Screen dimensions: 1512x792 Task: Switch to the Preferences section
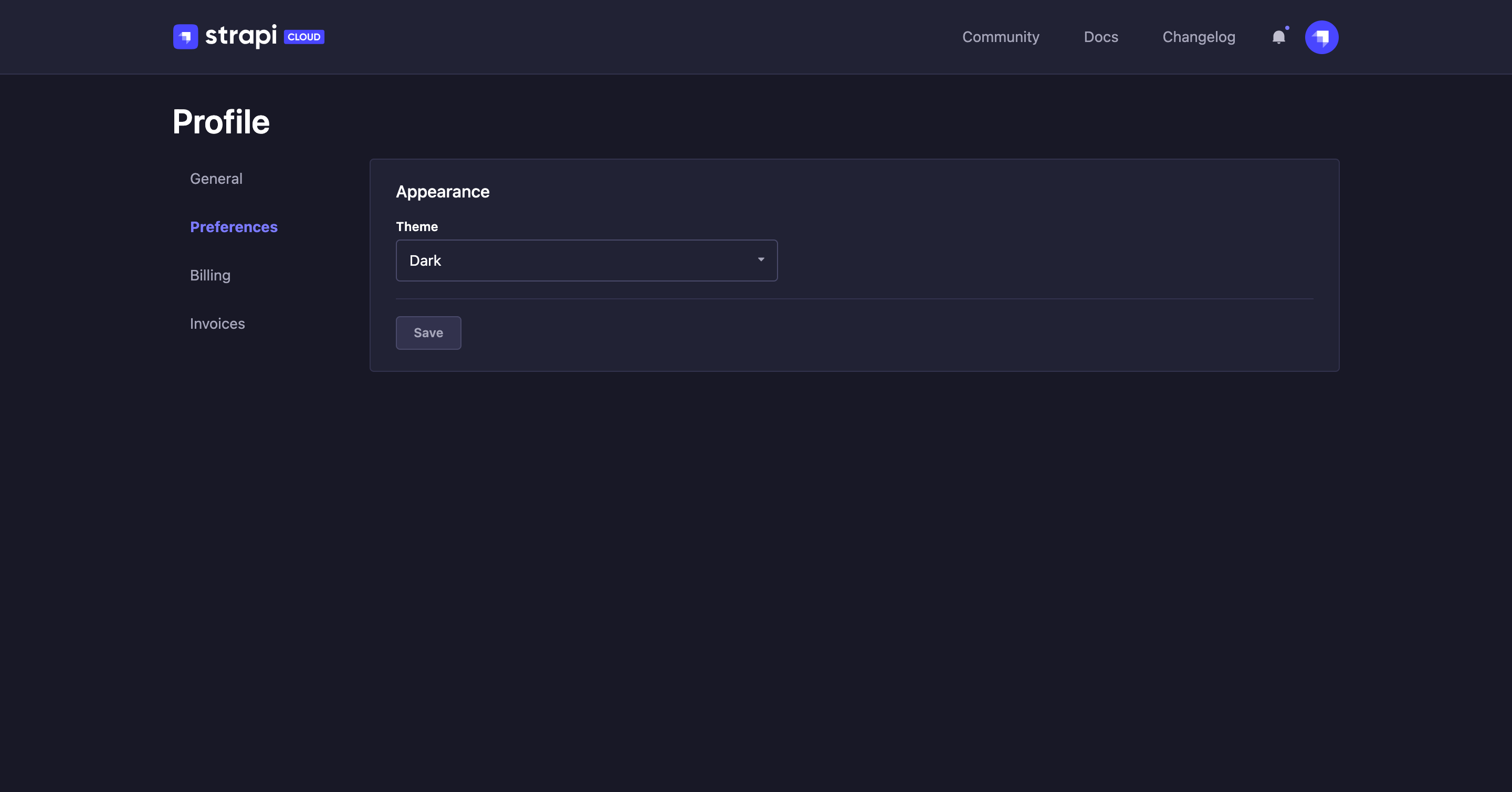pyautogui.click(x=234, y=226)
